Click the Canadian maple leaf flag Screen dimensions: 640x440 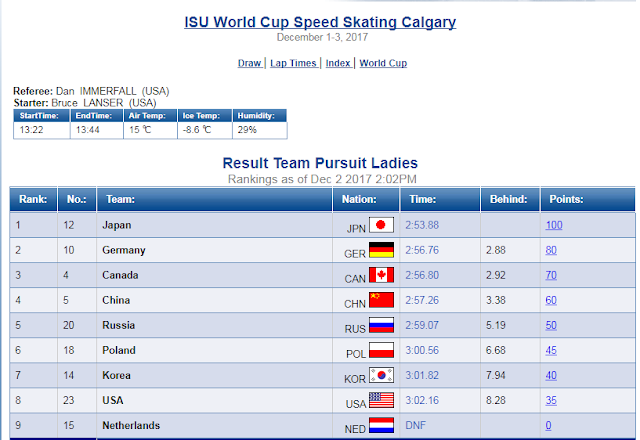coord(381,275)
